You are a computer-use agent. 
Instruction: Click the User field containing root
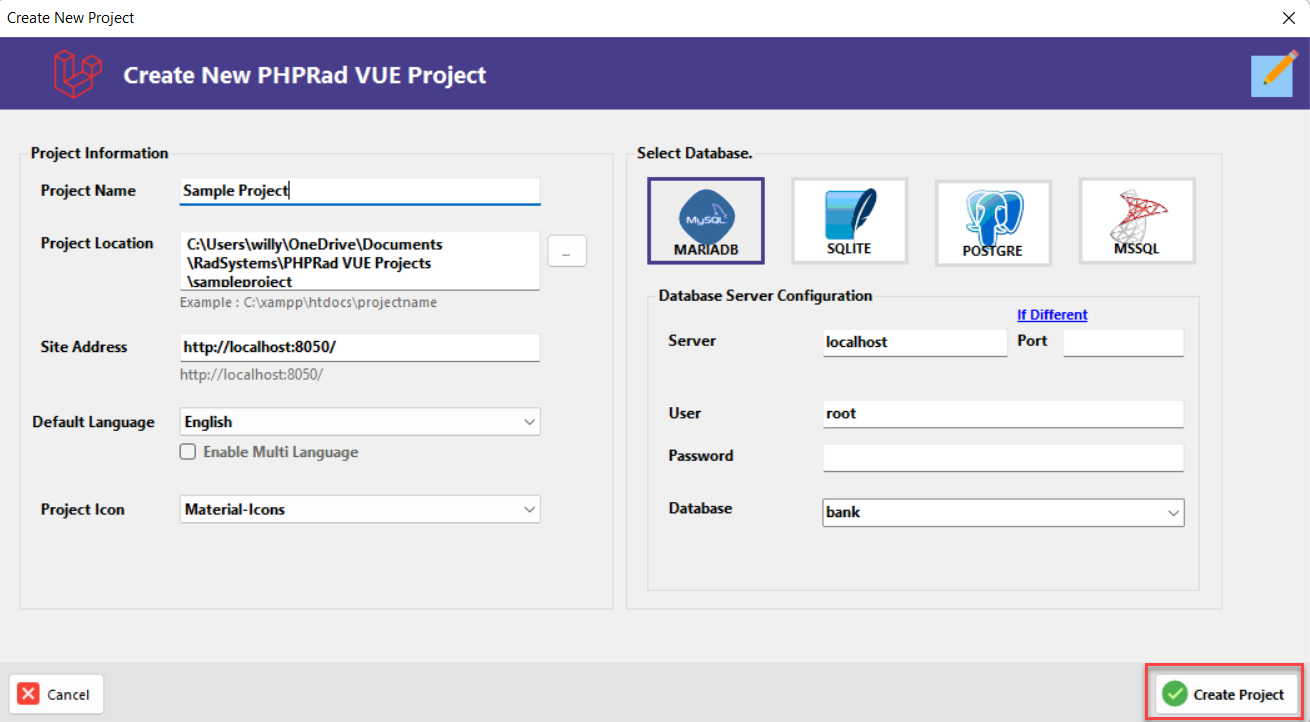(x=1003, y=413)
